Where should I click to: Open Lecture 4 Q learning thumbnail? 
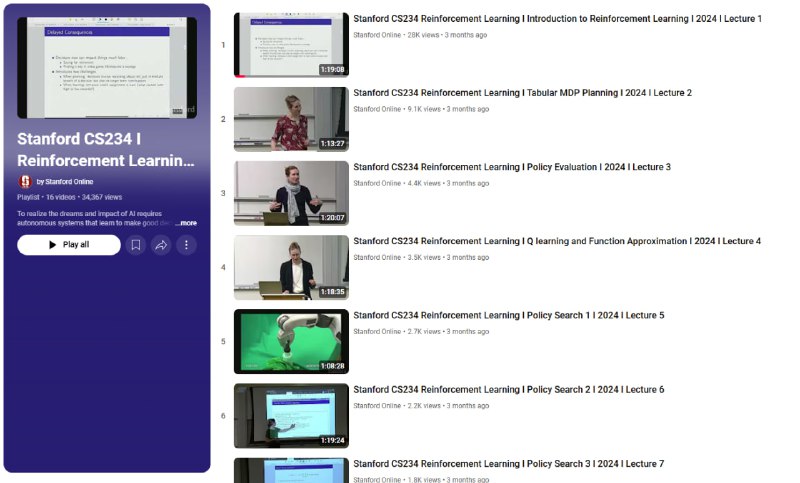point(291,267)
